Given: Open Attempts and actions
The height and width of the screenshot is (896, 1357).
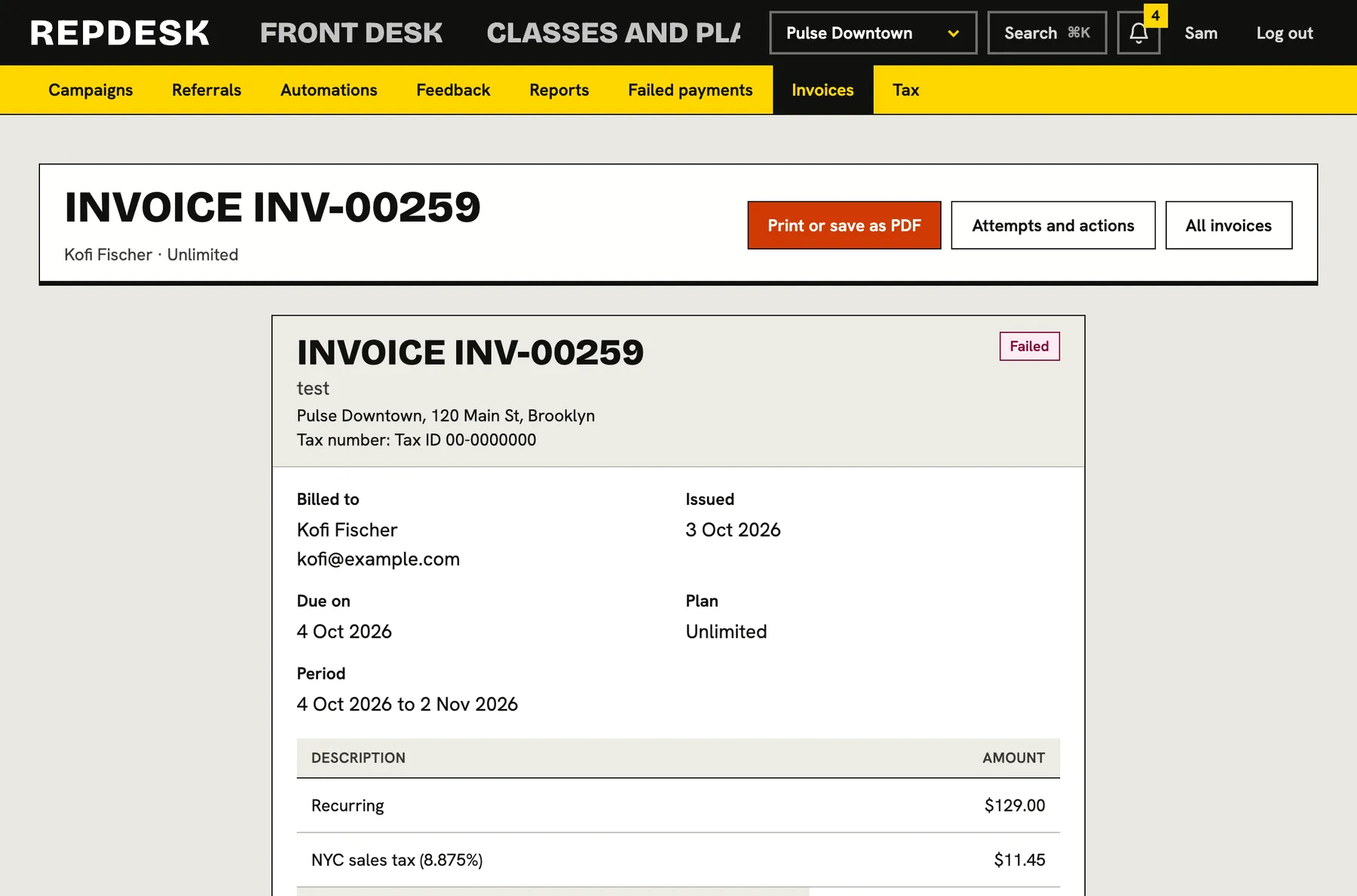Looking at the screenshot, I should [1053, 225].
